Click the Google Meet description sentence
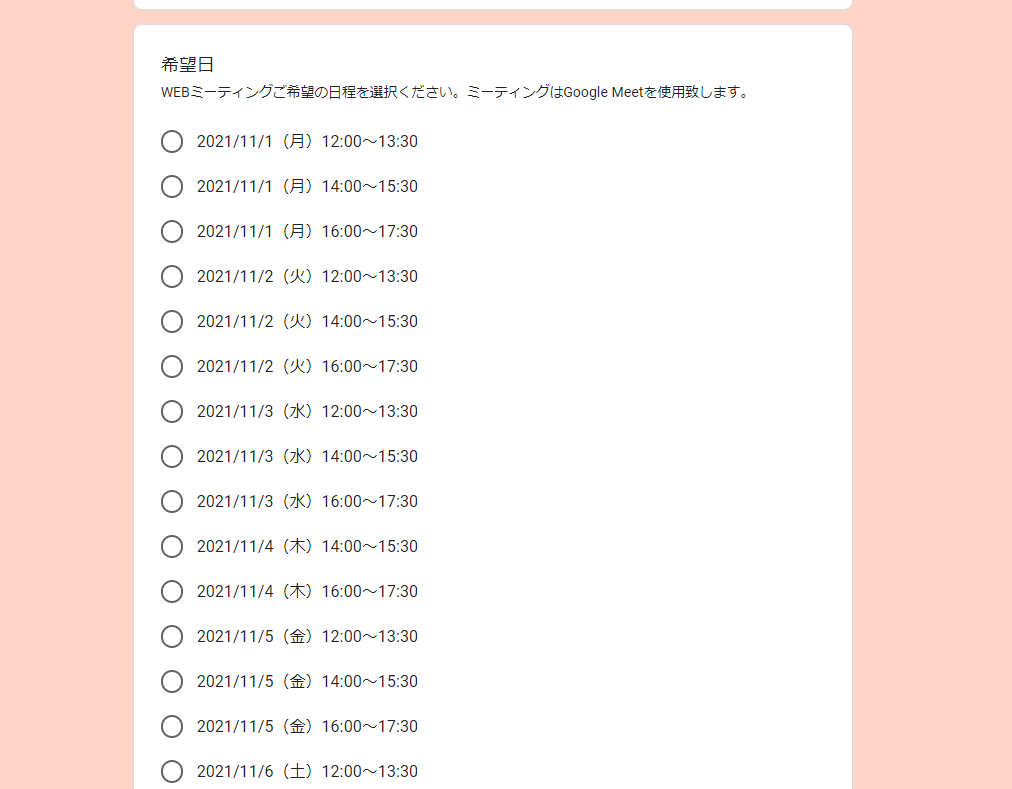Viewport: 1012px width, 789px height. [x=455, y=93]
